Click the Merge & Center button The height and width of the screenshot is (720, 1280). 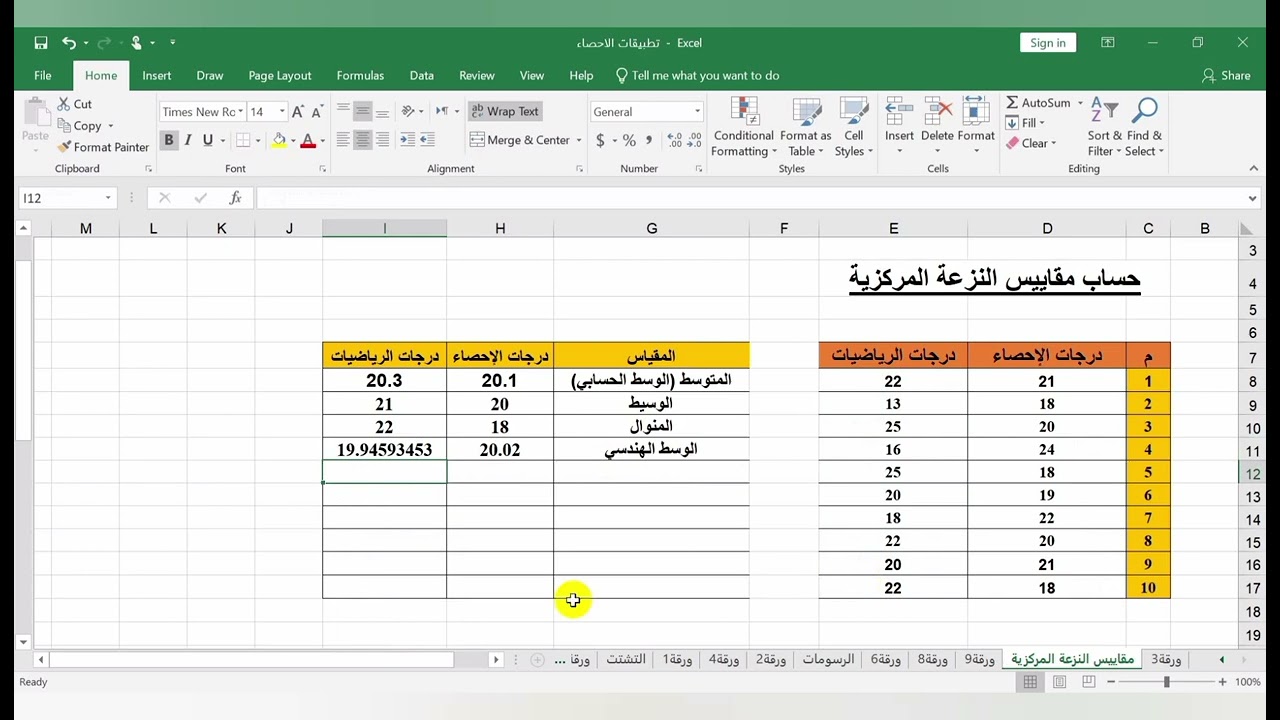(x=520, y=141)
